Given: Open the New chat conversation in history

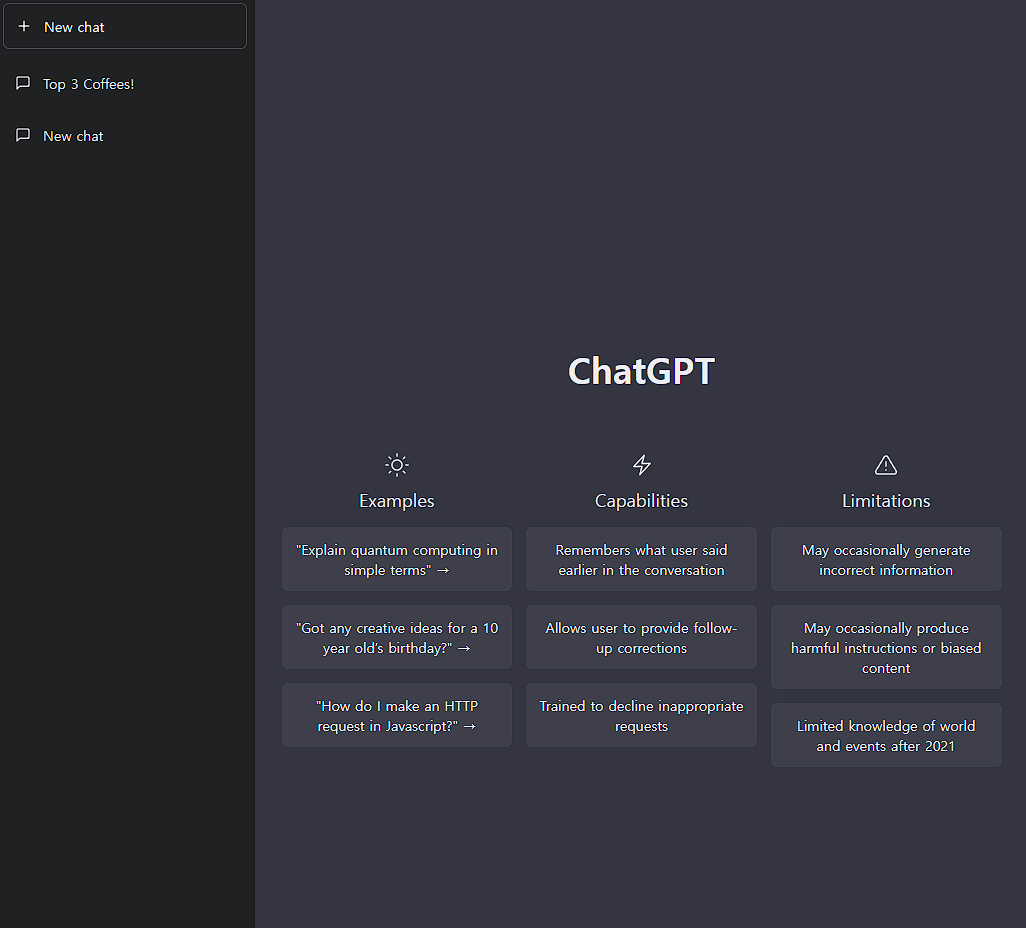Looking at the screenshot, I should [125, 136].
